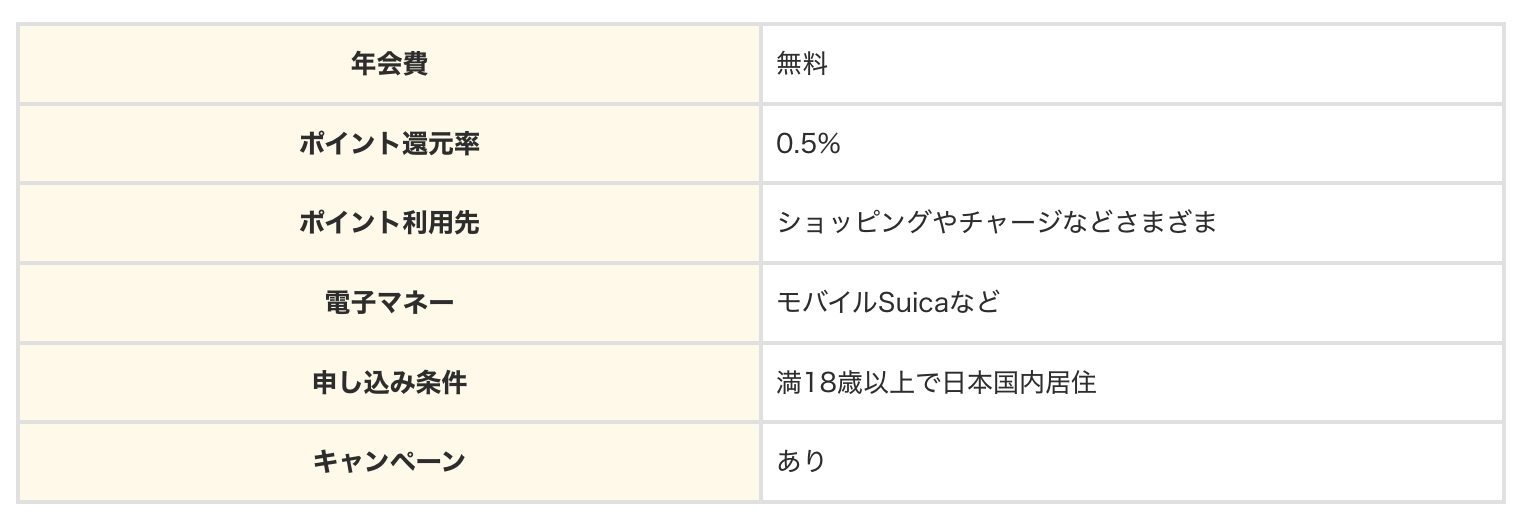Select the キャンペーン row label
The height and width of the screenshot is (518, 1522).
coord(389,461)
